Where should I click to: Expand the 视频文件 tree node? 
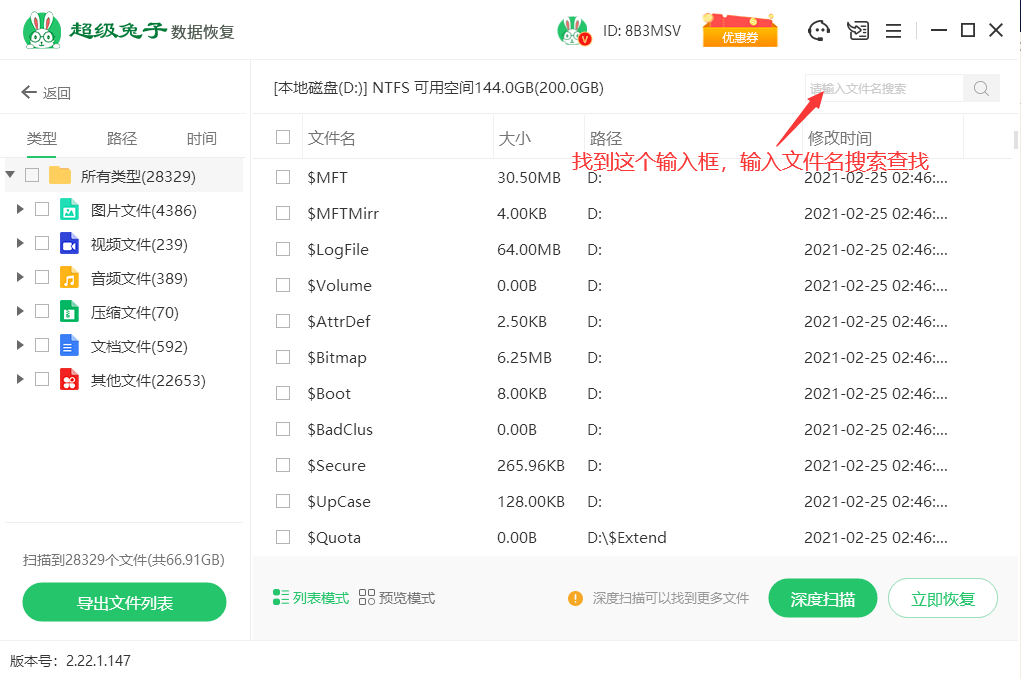tap(19, 244)
